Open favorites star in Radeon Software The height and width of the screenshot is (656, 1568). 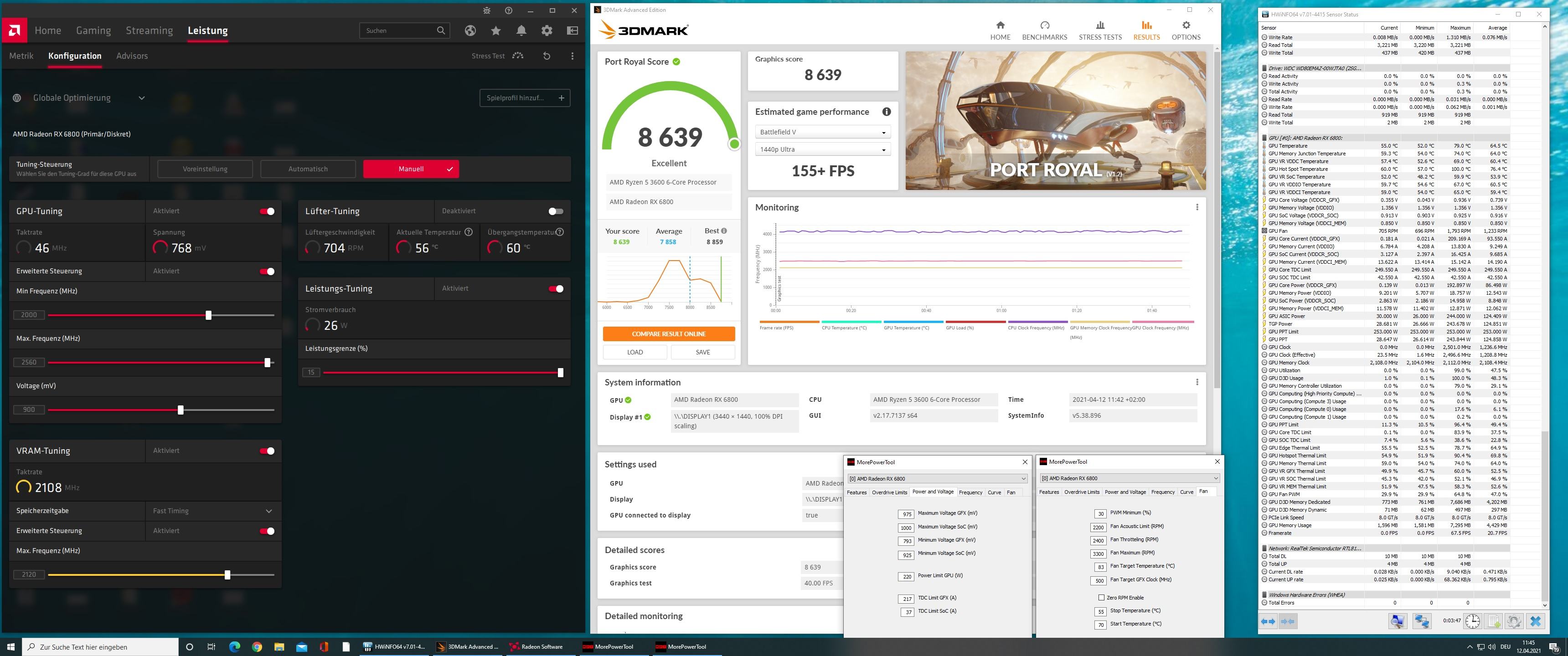pos(496,31)
